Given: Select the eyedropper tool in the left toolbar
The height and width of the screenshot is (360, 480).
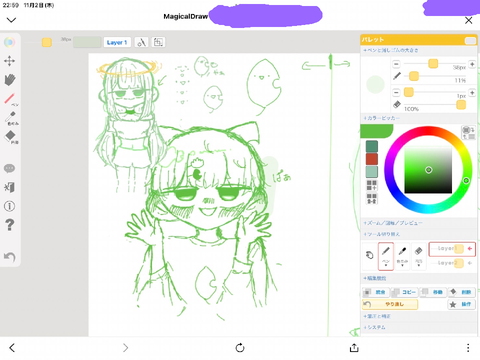Looking at the screenshot, I should point(10,118).
